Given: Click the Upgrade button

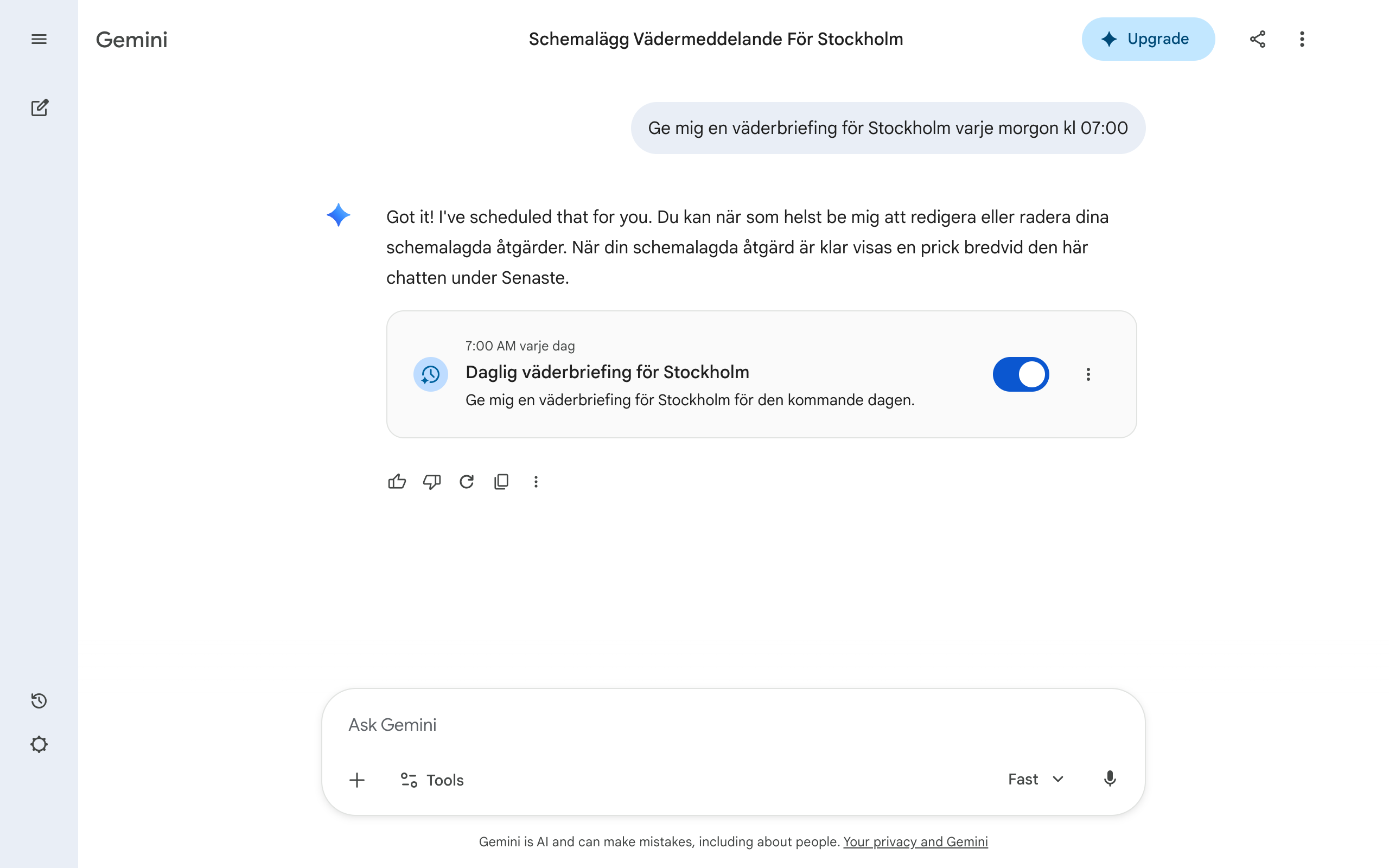Looking at the screenshot, I should (1148, 39).
